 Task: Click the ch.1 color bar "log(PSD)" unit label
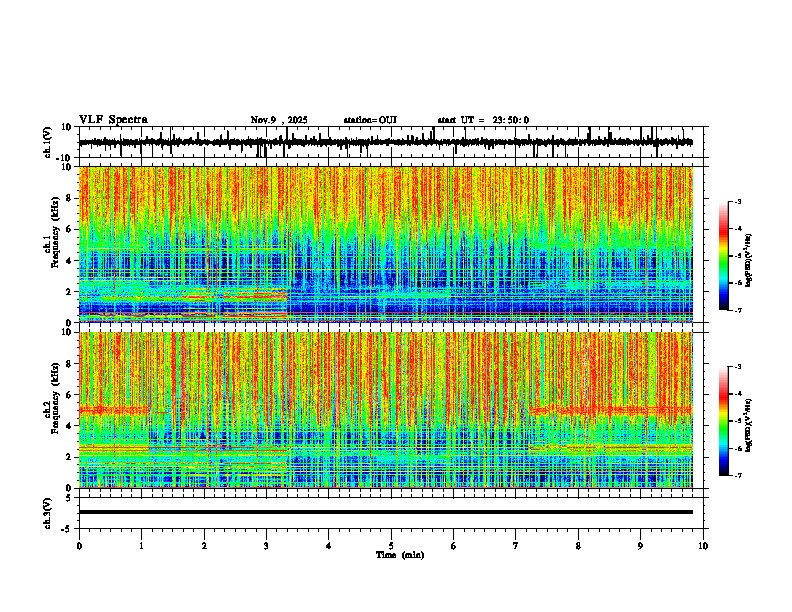749,261
